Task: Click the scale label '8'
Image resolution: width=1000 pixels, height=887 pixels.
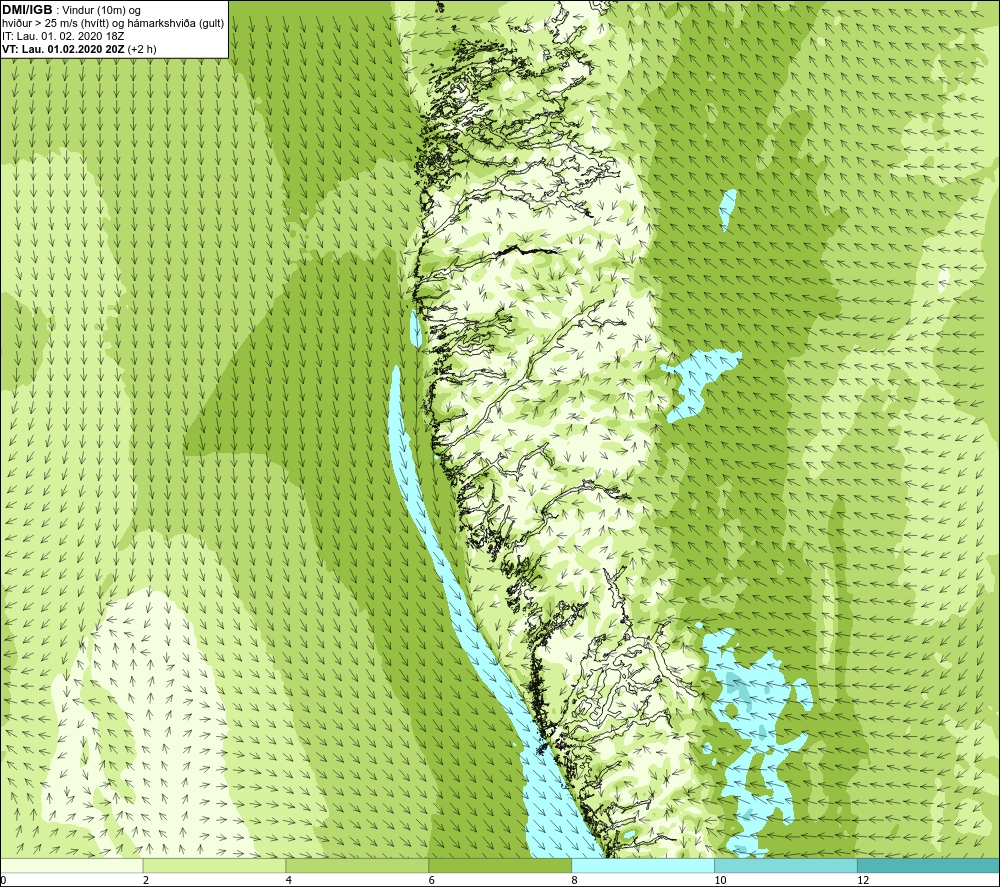Action: 575,880
